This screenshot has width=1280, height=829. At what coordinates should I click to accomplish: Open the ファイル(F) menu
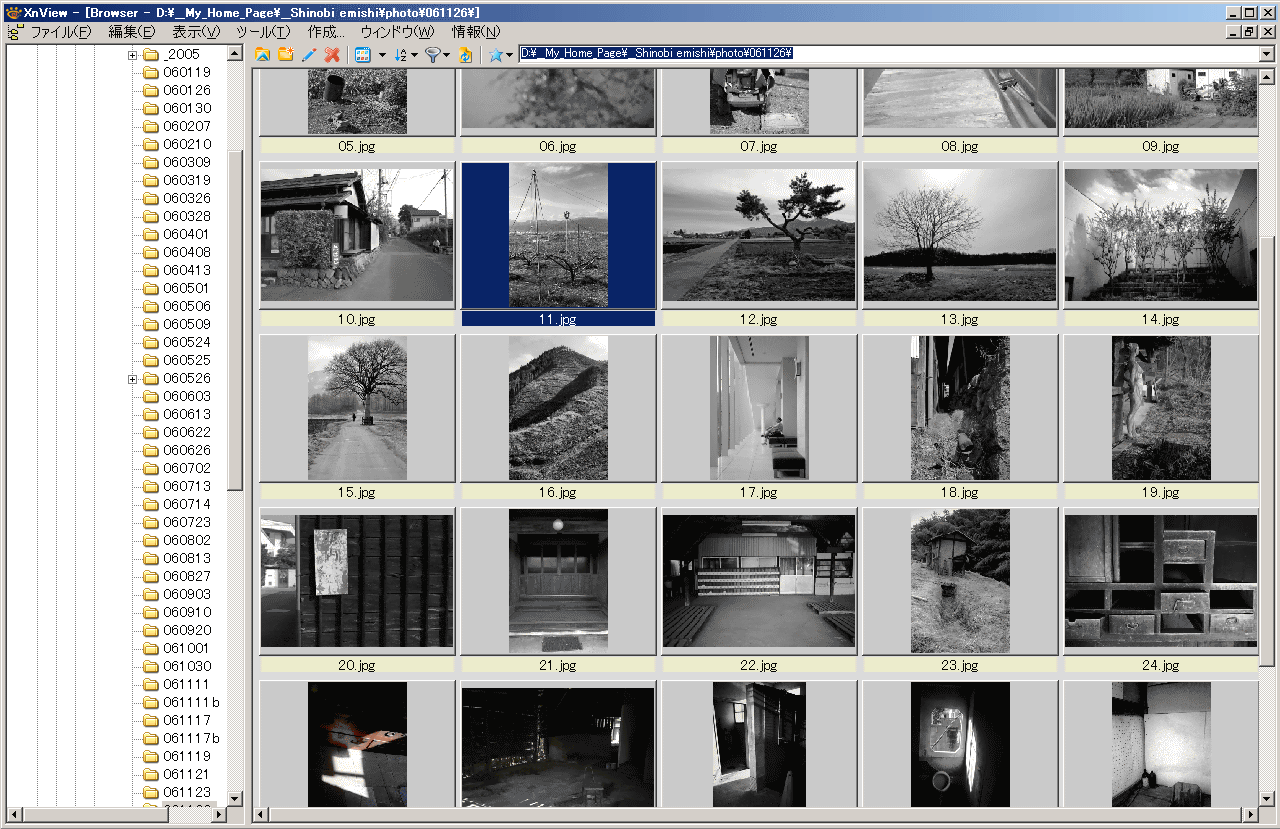pos(60,31)
